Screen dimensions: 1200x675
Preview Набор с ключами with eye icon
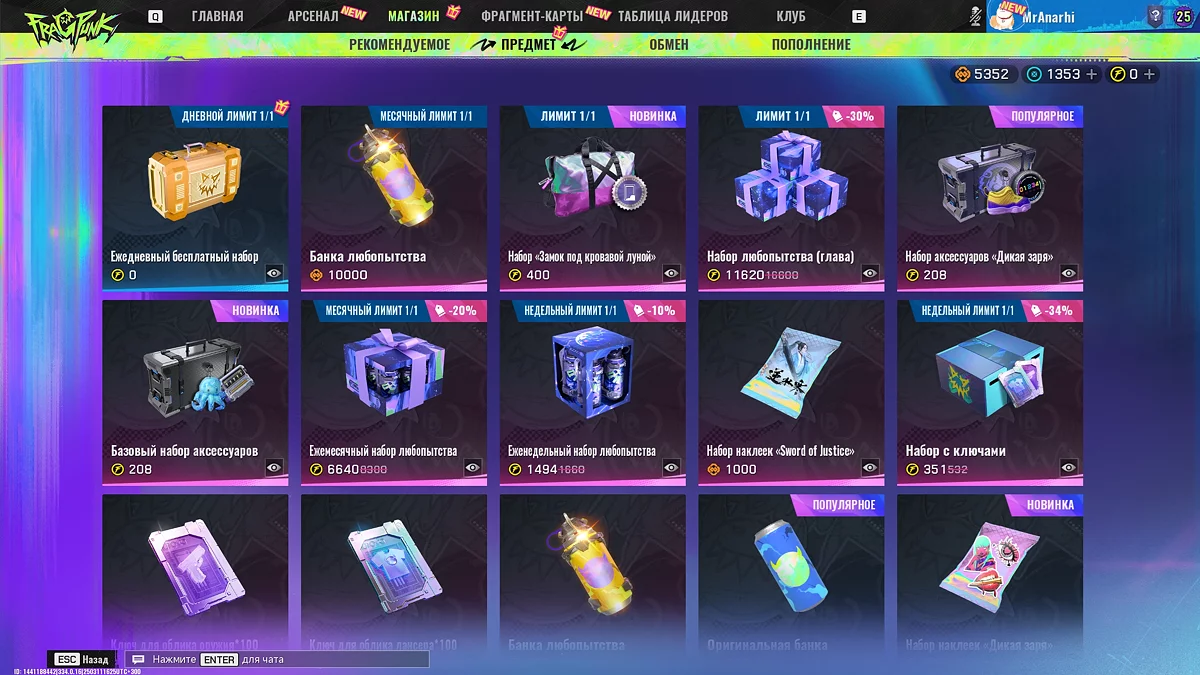click(1069, 468)
